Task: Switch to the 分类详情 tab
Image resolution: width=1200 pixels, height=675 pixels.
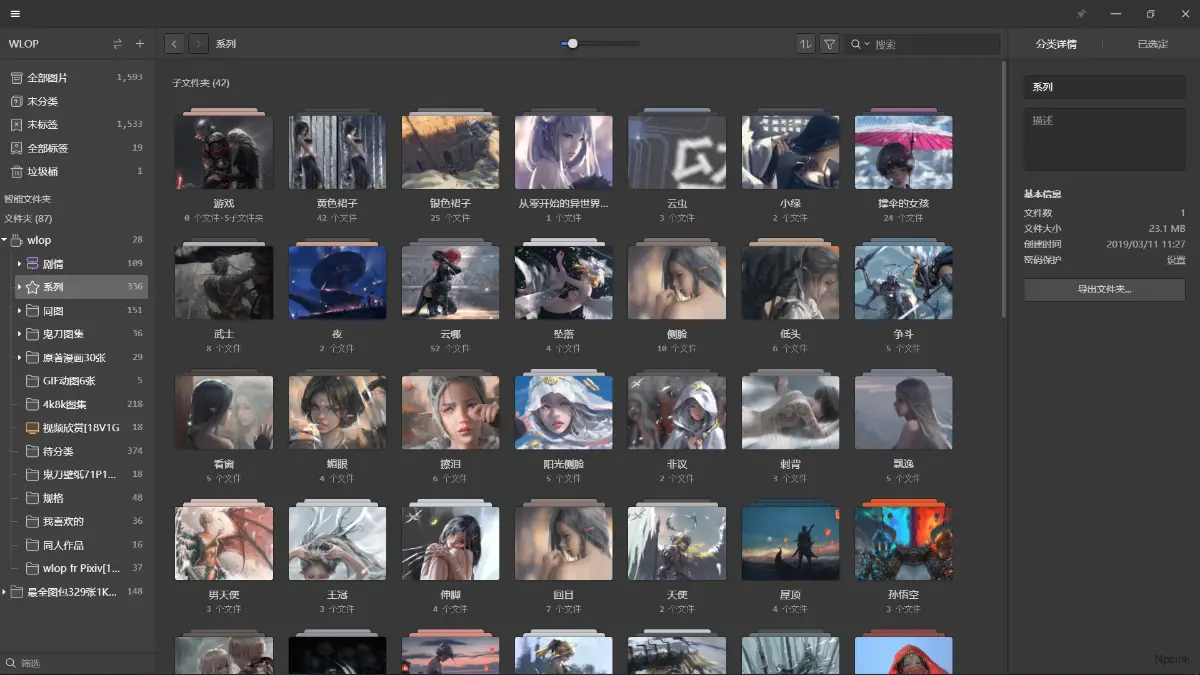Action: click(1056, 44)
